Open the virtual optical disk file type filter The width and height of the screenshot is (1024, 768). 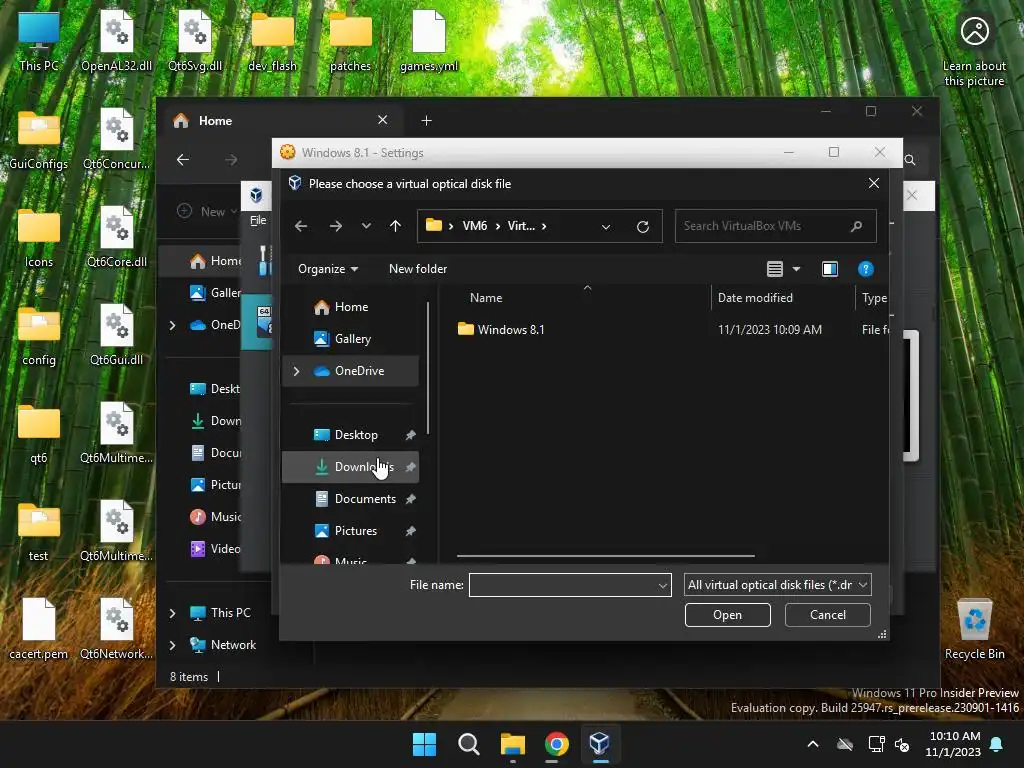[777, 585]
